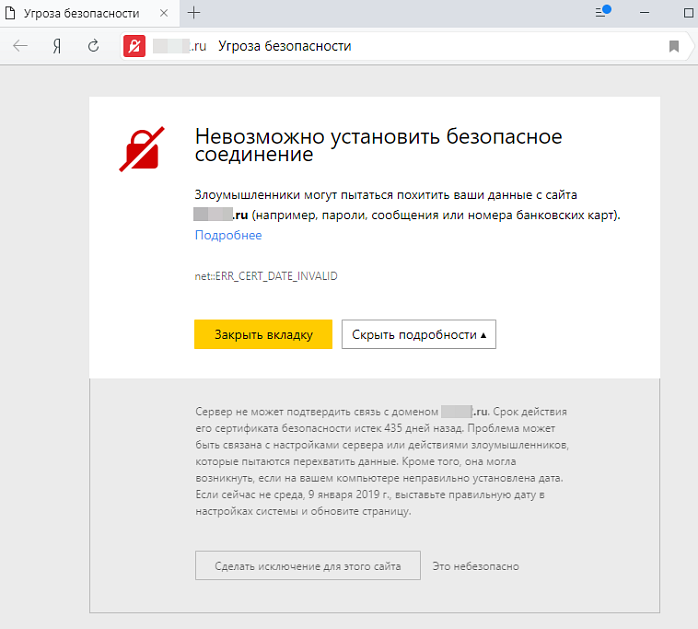Click the heading "Невозможно установить безопасное соединение"

pyautogui.click(x=378, y=145)
